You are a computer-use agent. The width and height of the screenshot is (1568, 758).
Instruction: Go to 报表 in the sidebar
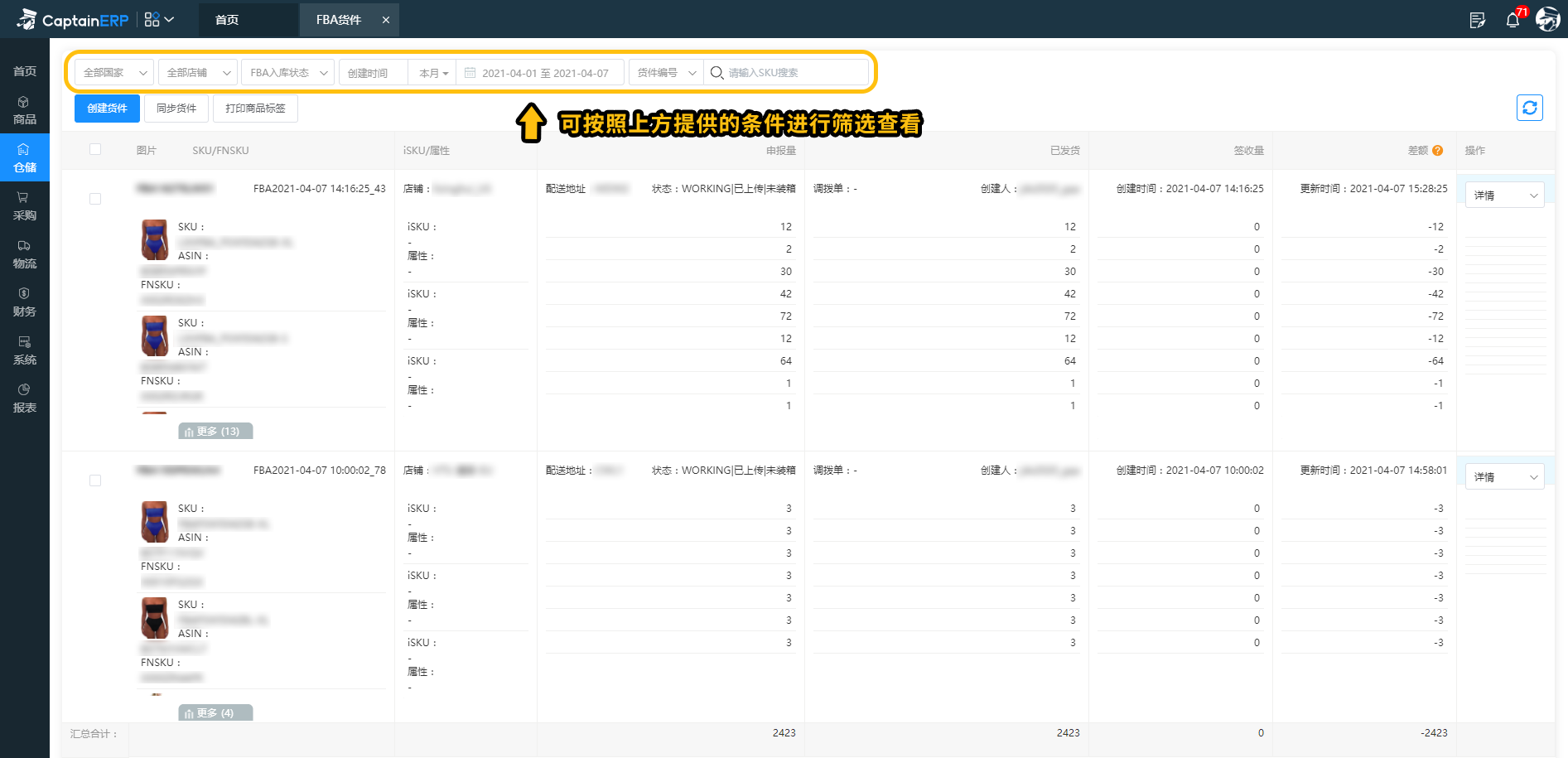click(x=24, y=398)
